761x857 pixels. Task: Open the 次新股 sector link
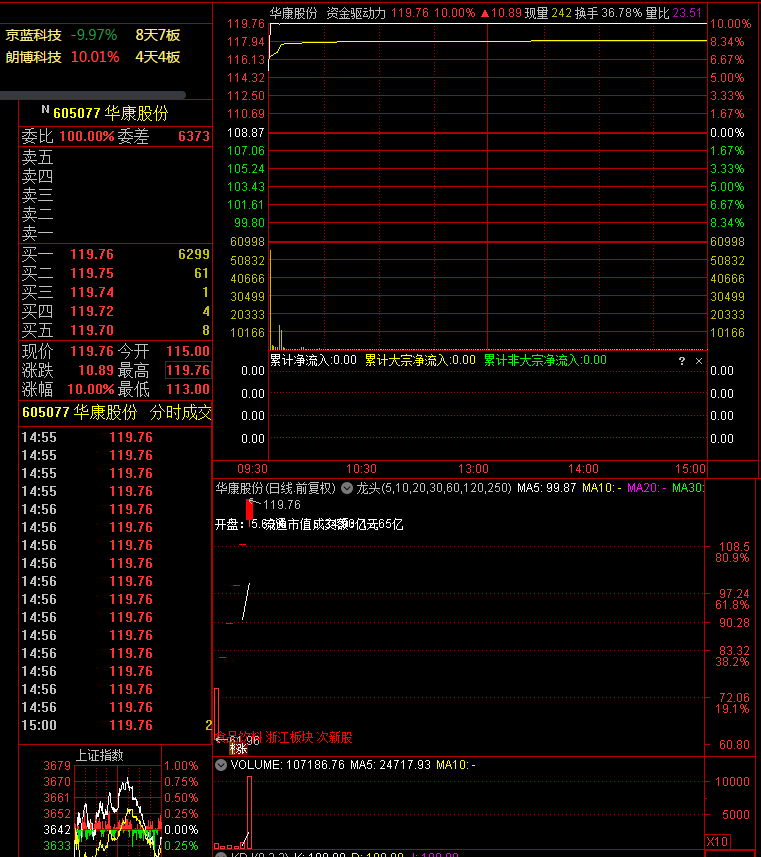click(x=335, y=737)
